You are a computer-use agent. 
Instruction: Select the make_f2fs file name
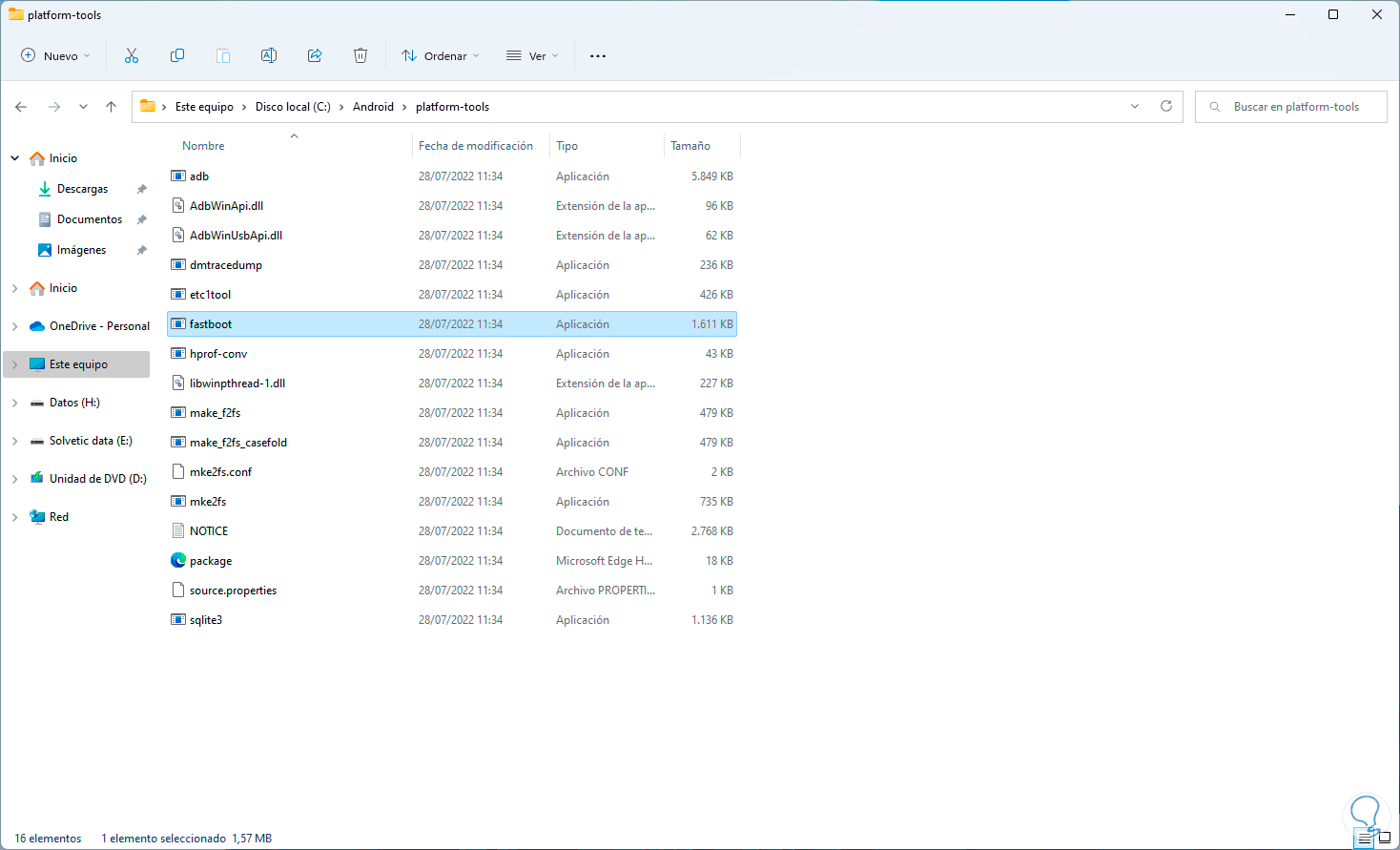[215, 413]
